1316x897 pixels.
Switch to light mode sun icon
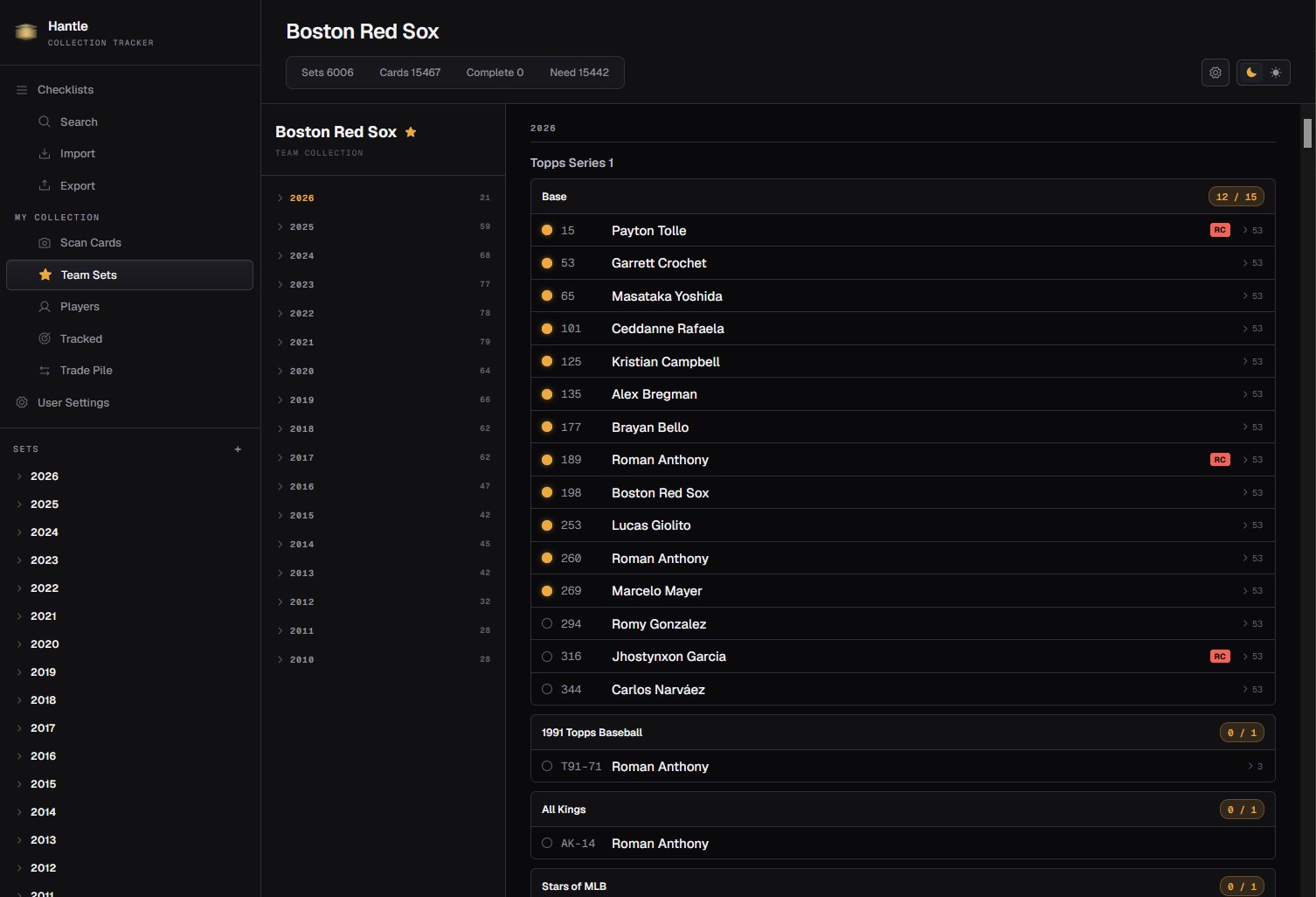tap(1276, 73)
